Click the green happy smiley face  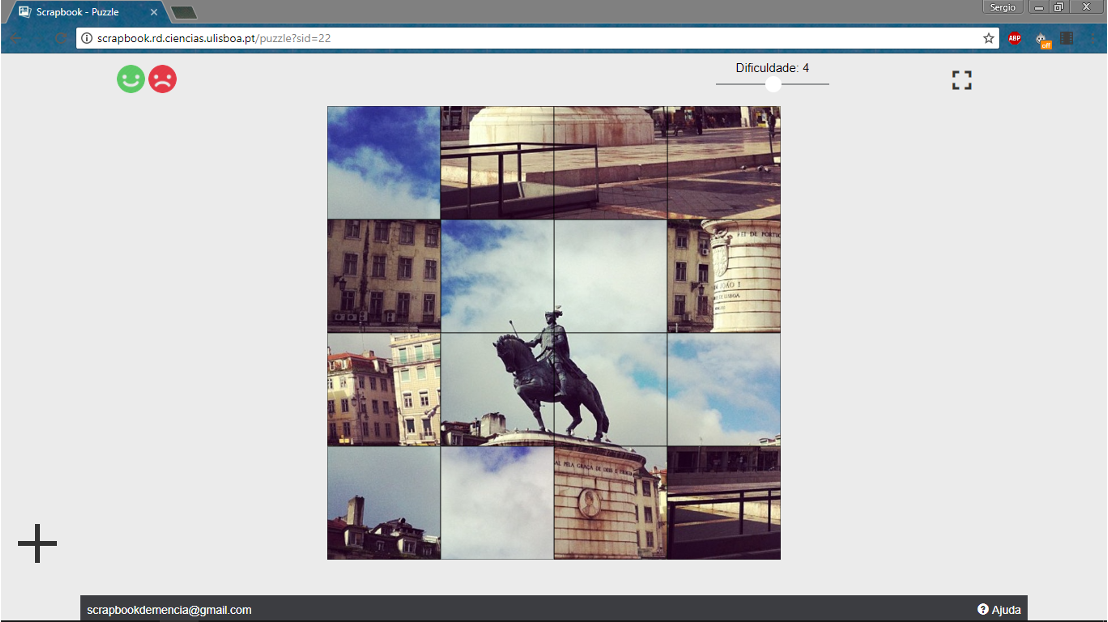tap(131, 79)
